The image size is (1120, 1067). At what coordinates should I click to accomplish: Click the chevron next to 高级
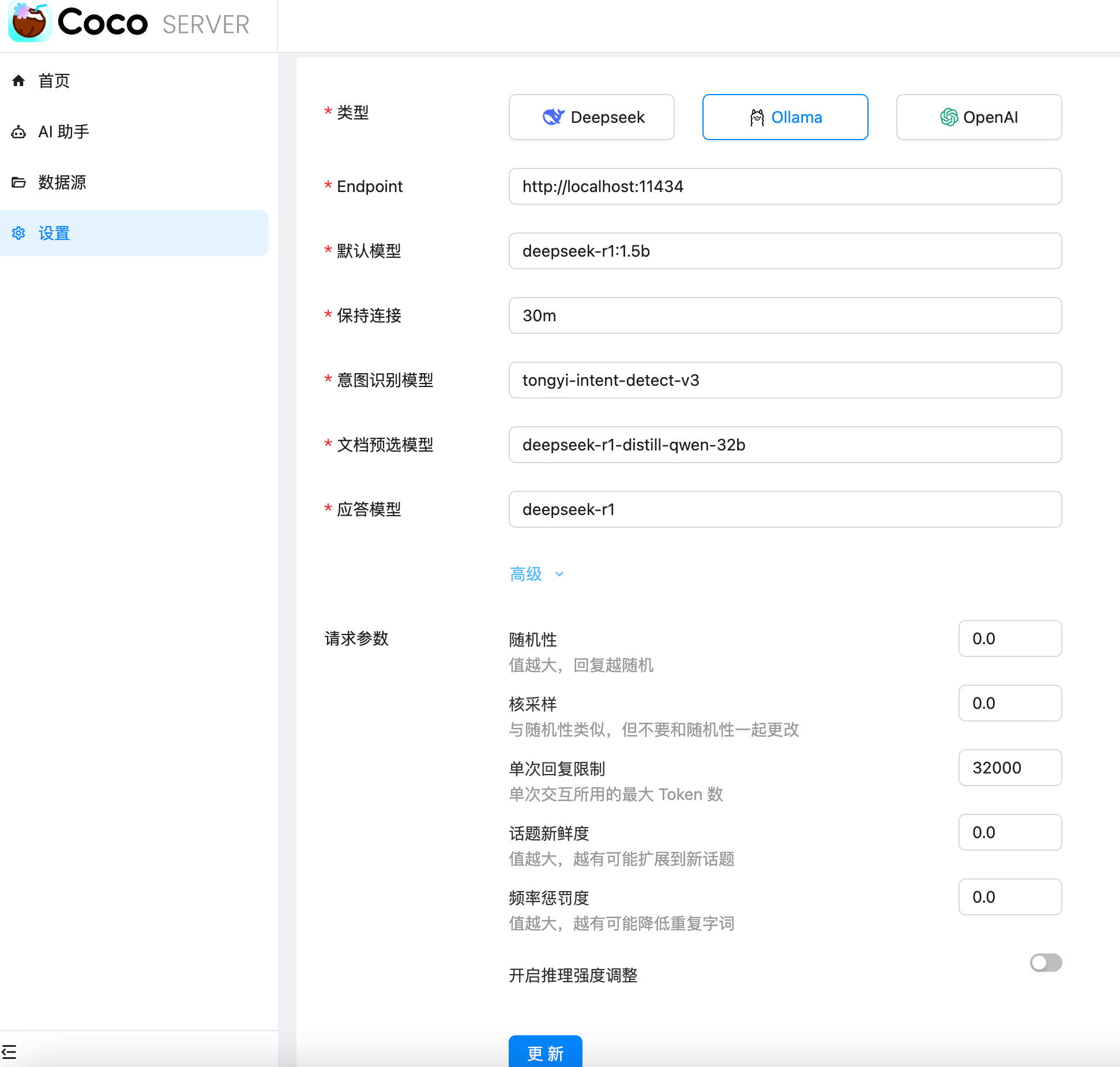pos(559,574)
